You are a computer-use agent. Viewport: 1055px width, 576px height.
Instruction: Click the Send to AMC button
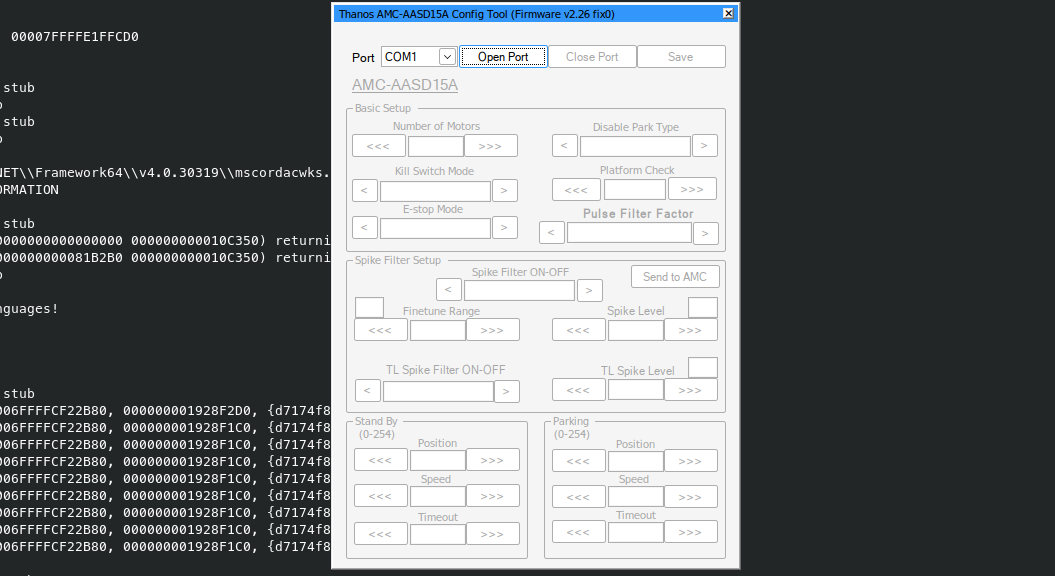point(675,277)
